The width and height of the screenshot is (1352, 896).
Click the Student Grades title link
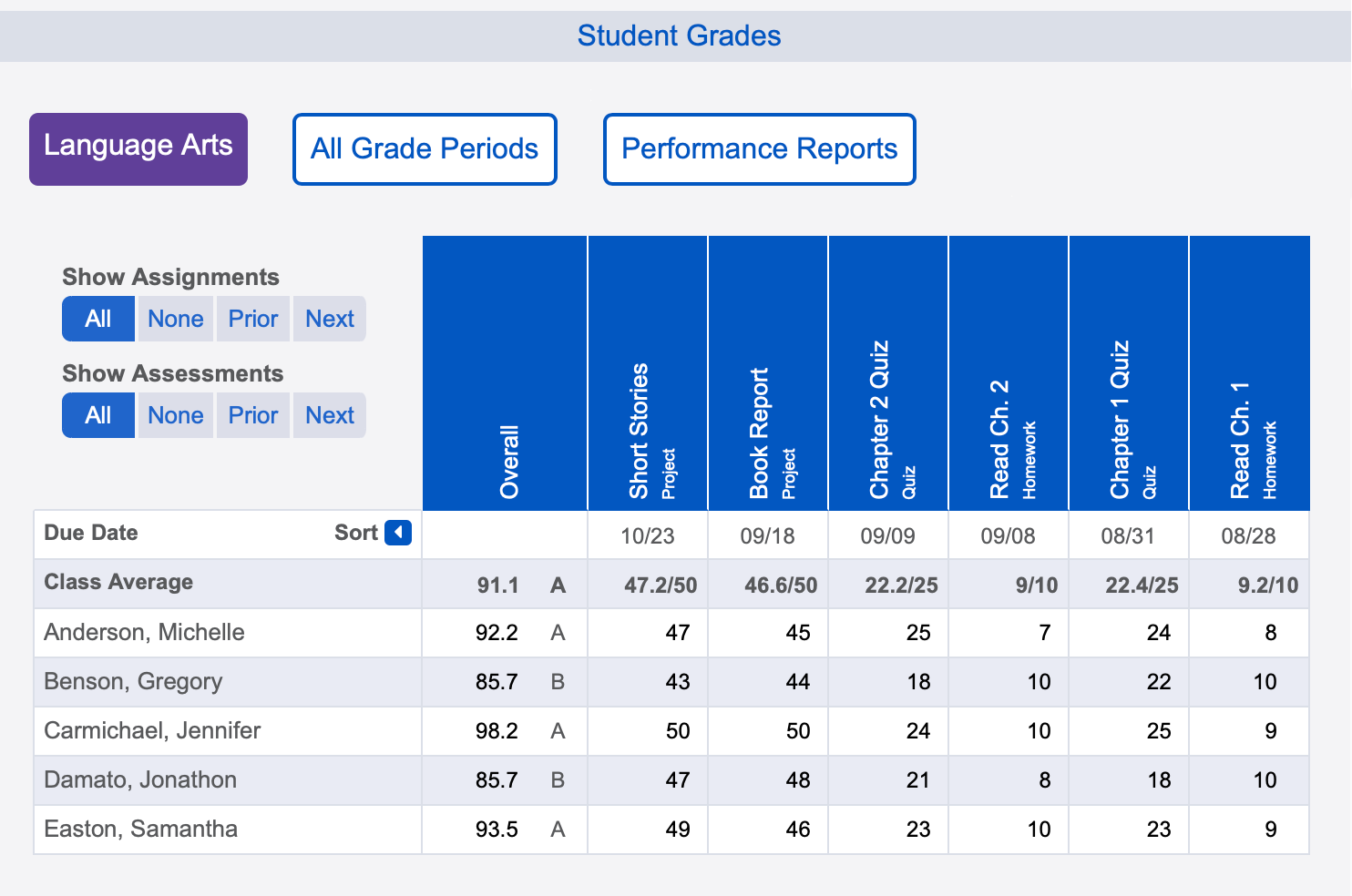pos(678,36)
